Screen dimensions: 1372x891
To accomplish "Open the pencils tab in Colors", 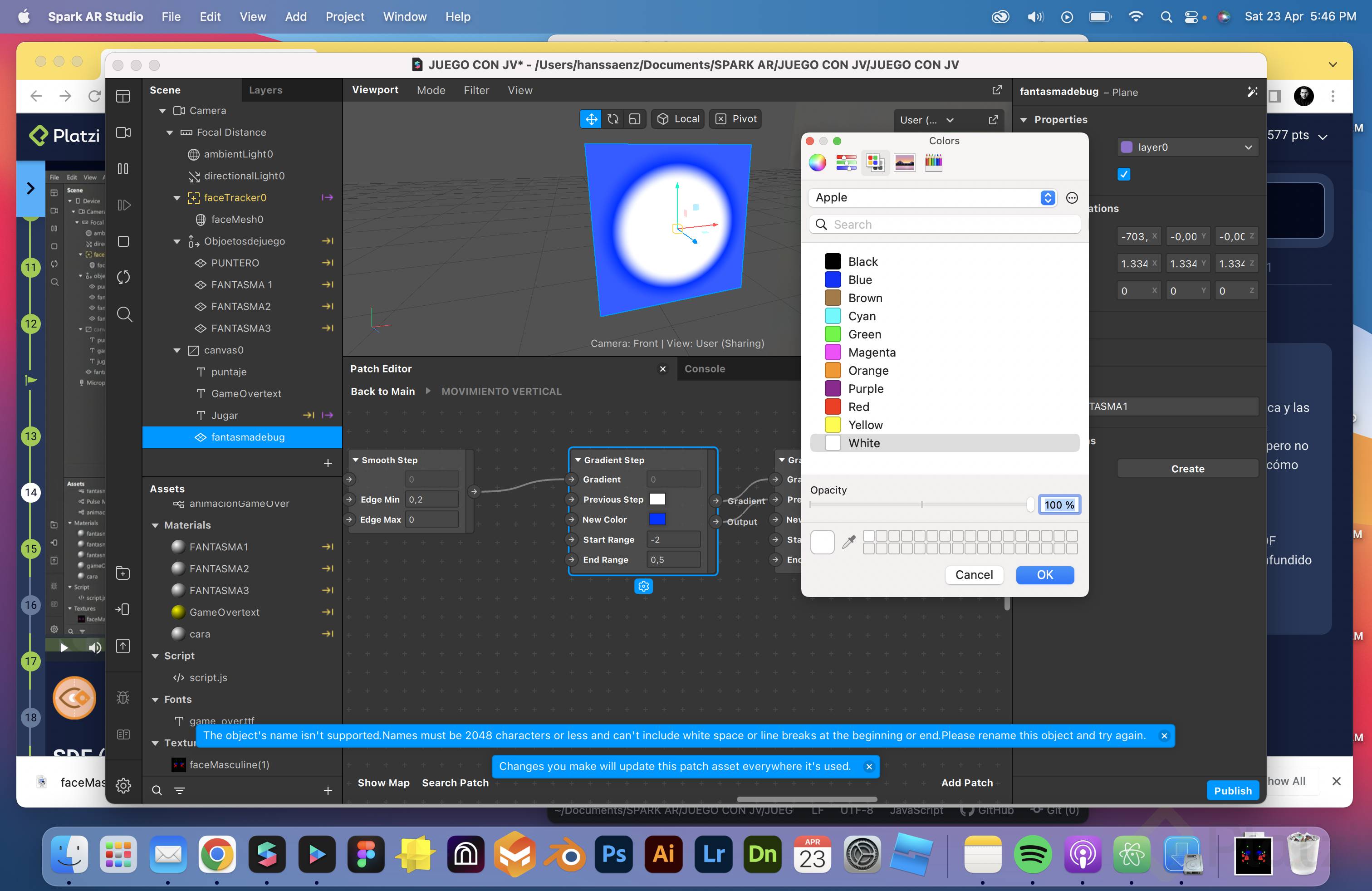I will click(933, 162).
